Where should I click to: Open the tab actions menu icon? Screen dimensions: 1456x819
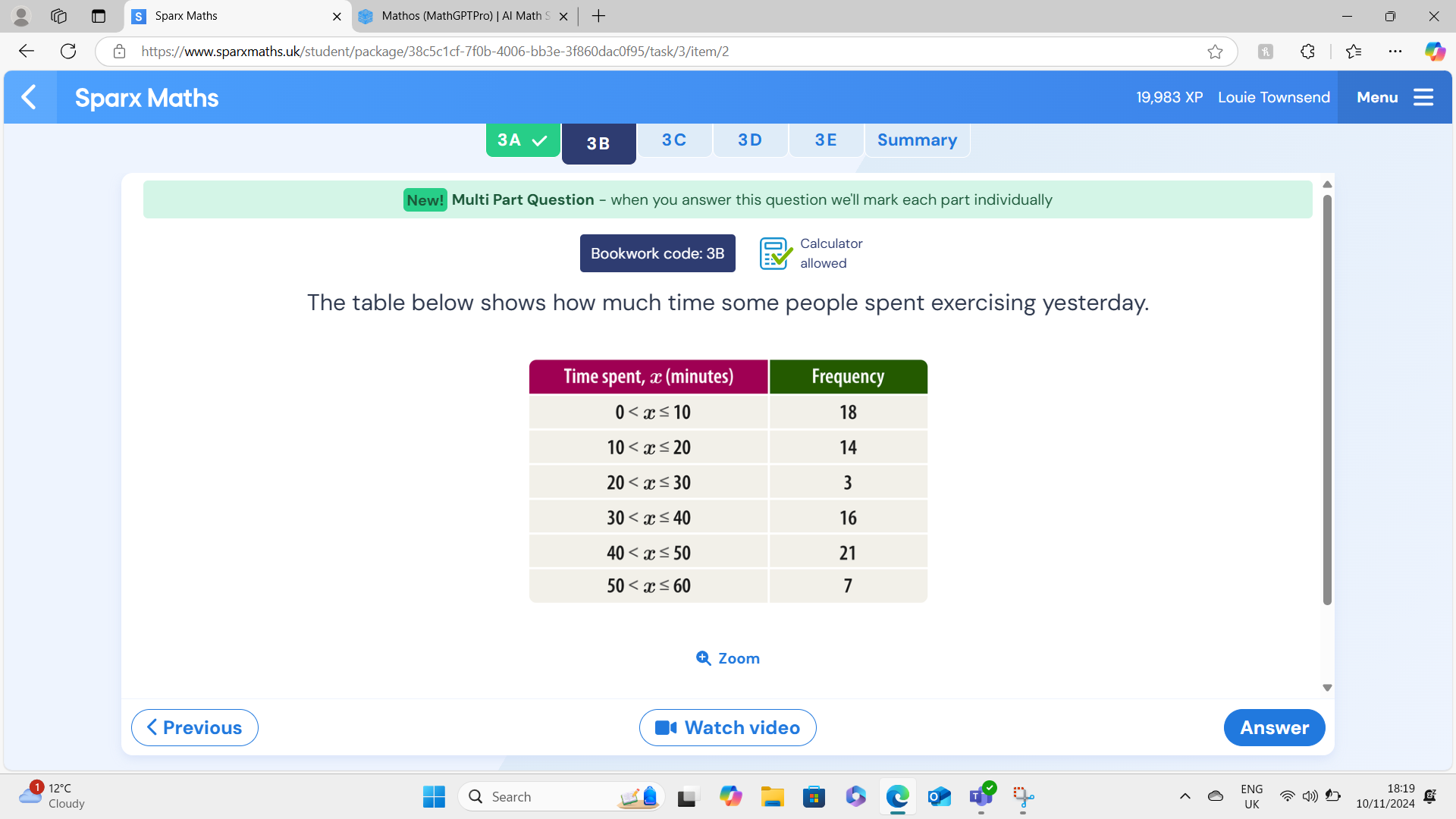[x=99, y=16]
